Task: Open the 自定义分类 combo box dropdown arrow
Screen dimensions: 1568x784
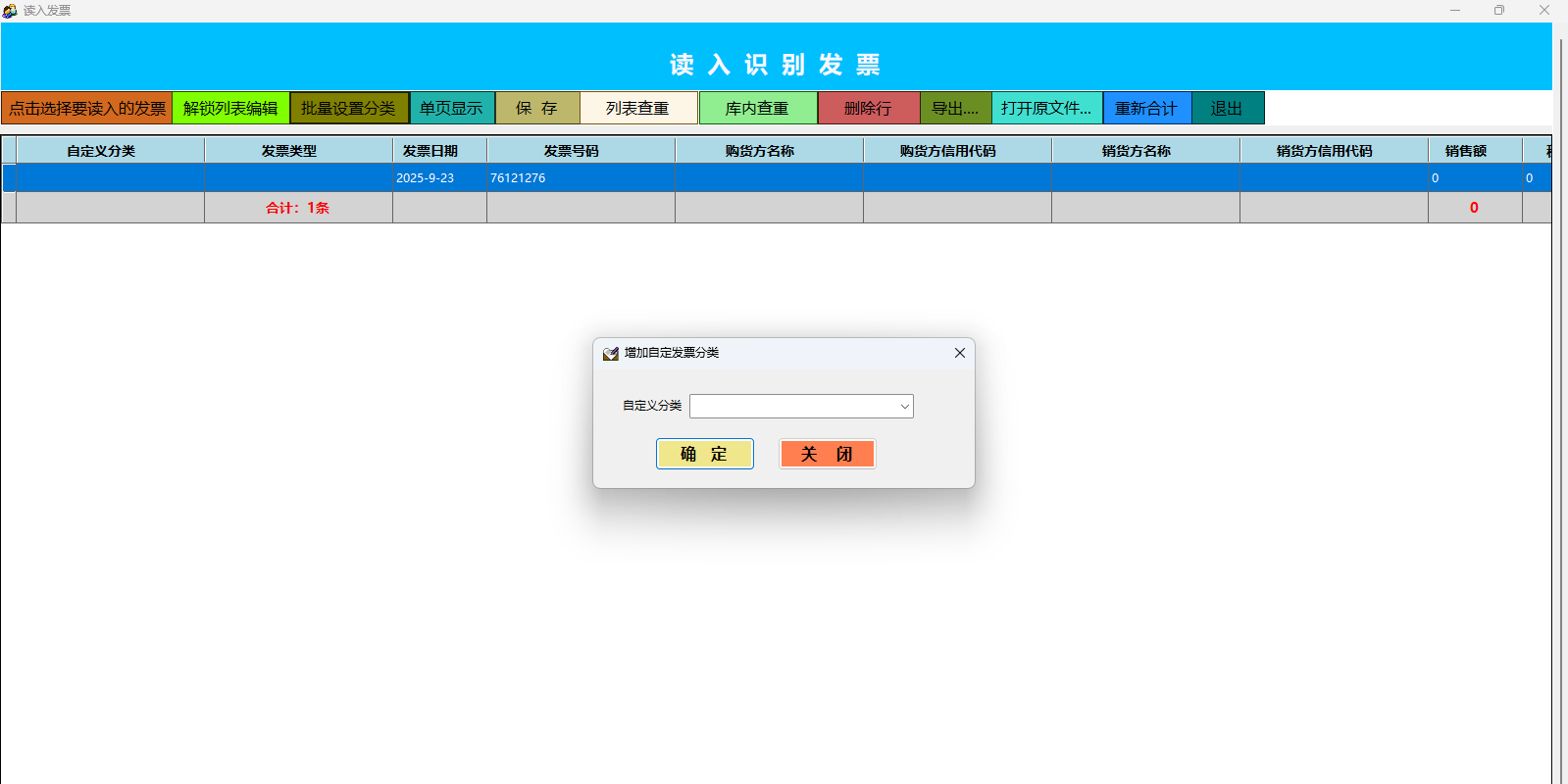Action: tap(904, 406)
